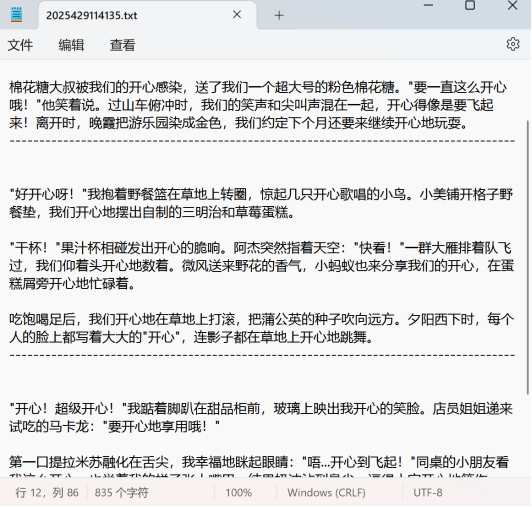
Task: Click the 835 个字符 count in status bar
Action: tap(121, 492)
